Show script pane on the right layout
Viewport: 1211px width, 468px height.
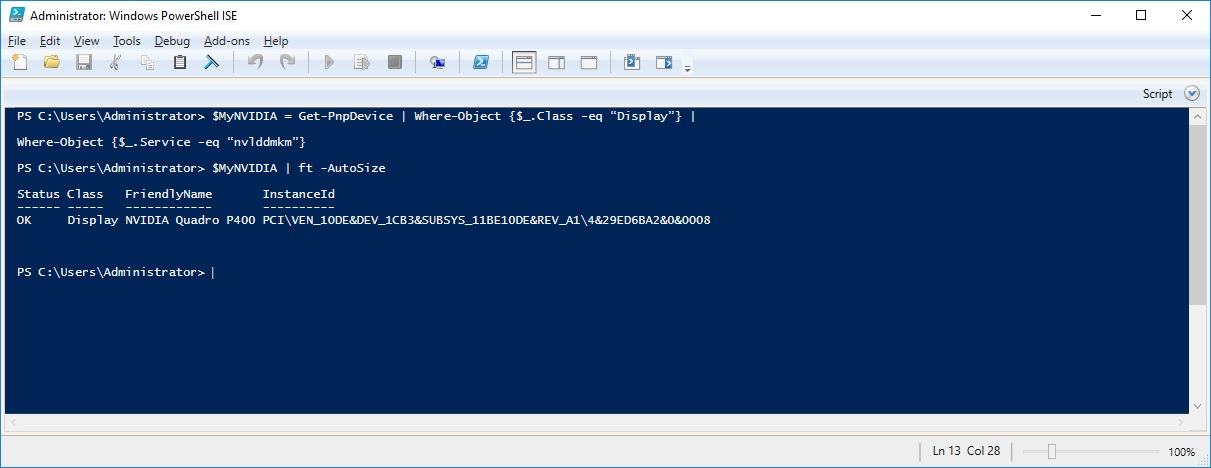tap(557, 63)
